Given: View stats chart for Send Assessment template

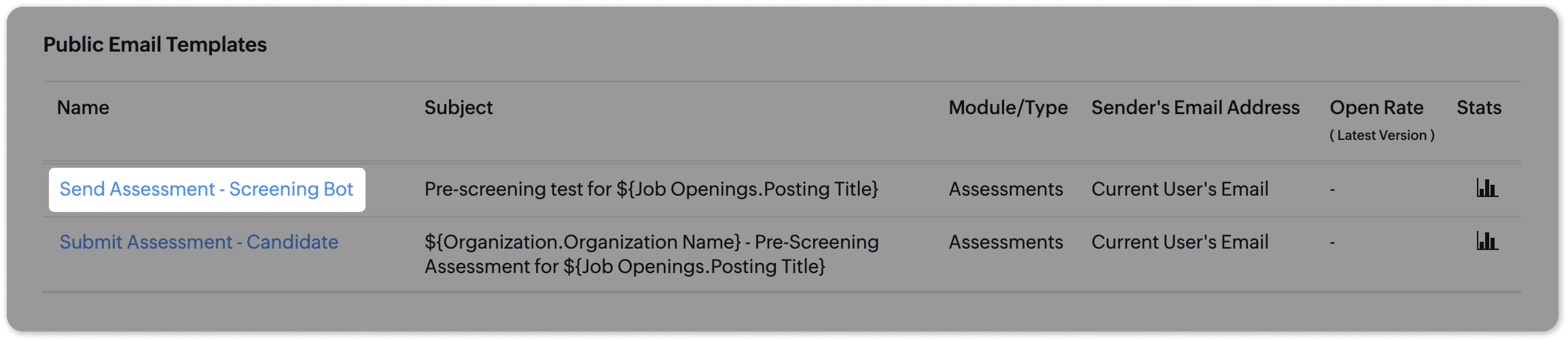Looking at the screenshot, I should 1487,188.
